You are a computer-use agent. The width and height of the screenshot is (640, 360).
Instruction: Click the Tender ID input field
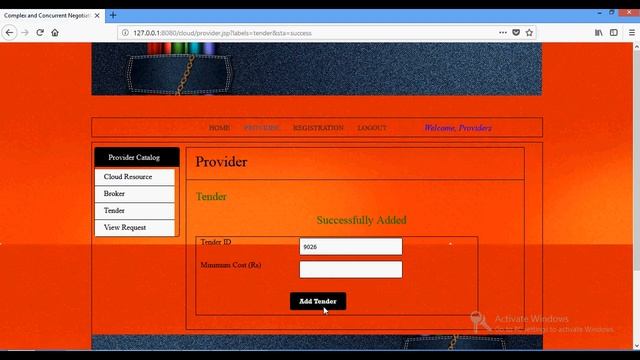[x=351, y=247]
